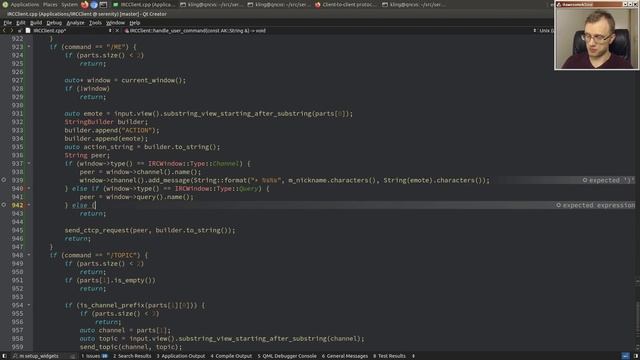The width and height of the screenshot is (640, 360).
Task: Collapse the code block at line 937
Action: pos(29,163)
